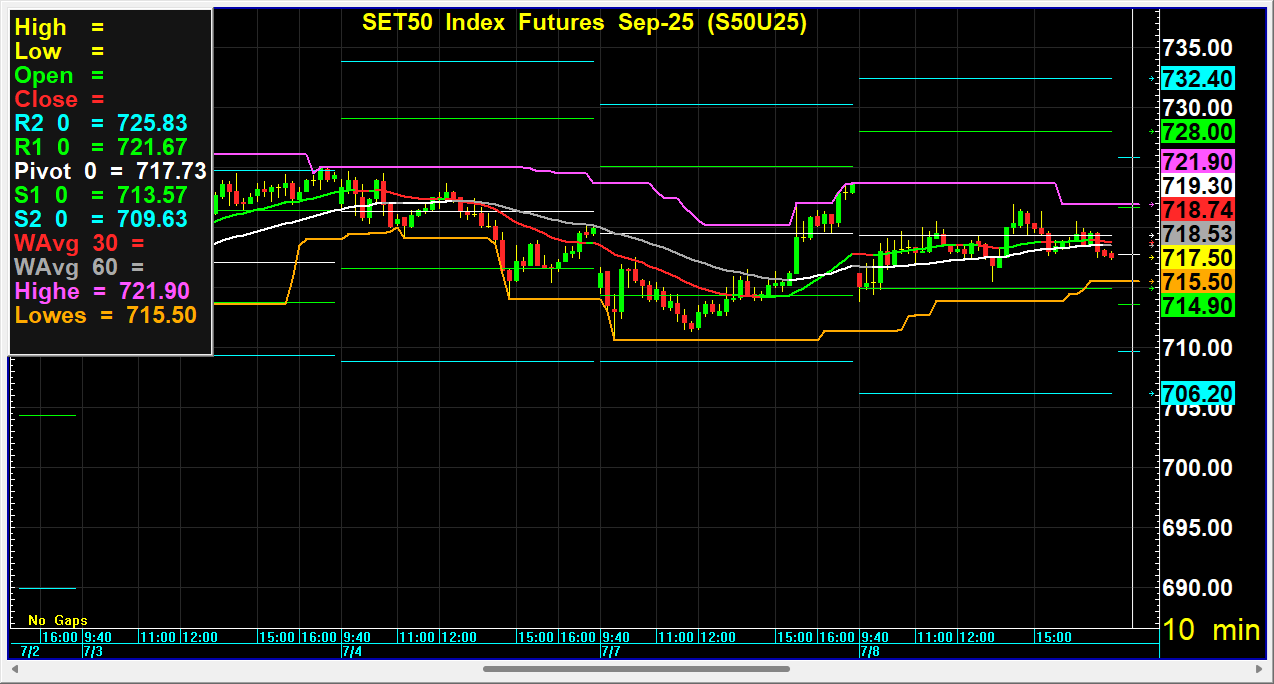1274x684 pixels.
Task: Click the red 718.74 price tag
Action: coord(1197,209)
